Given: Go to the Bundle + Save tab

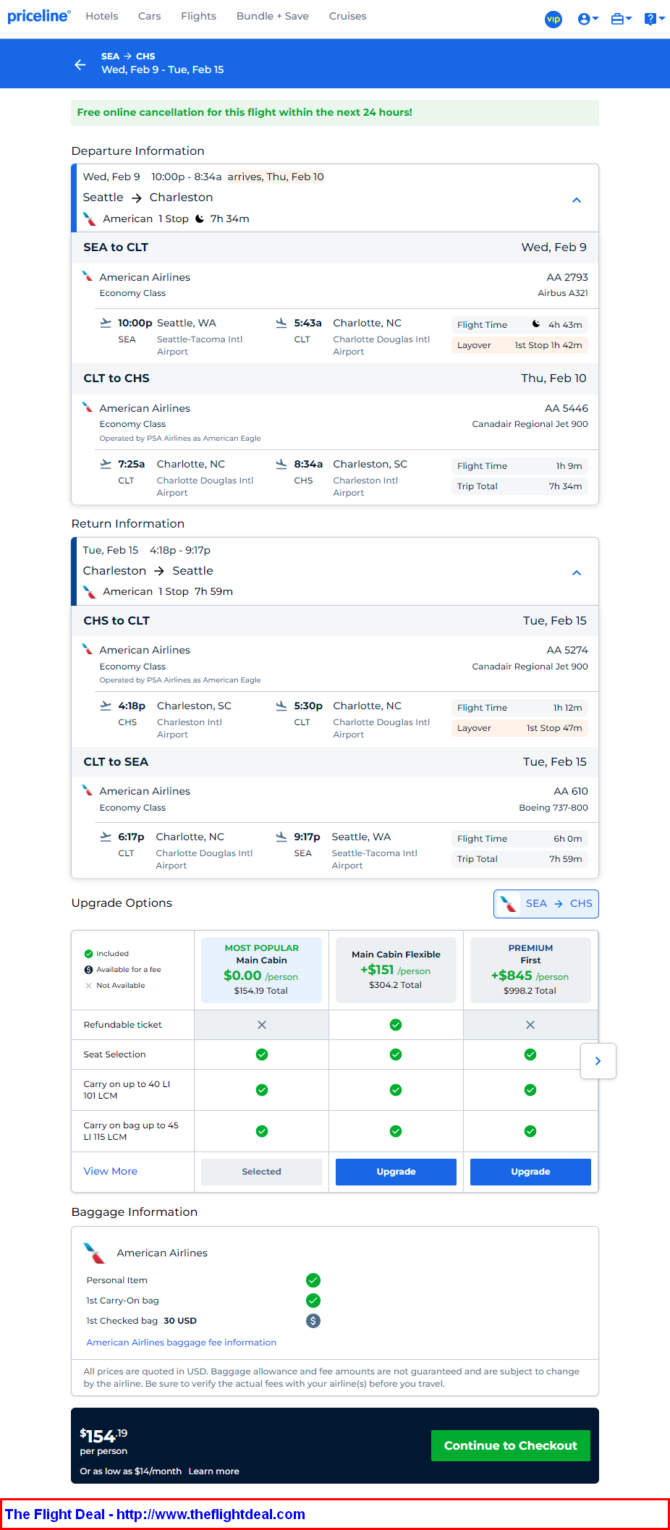Looking at the screenshot, I should point(272,16).
